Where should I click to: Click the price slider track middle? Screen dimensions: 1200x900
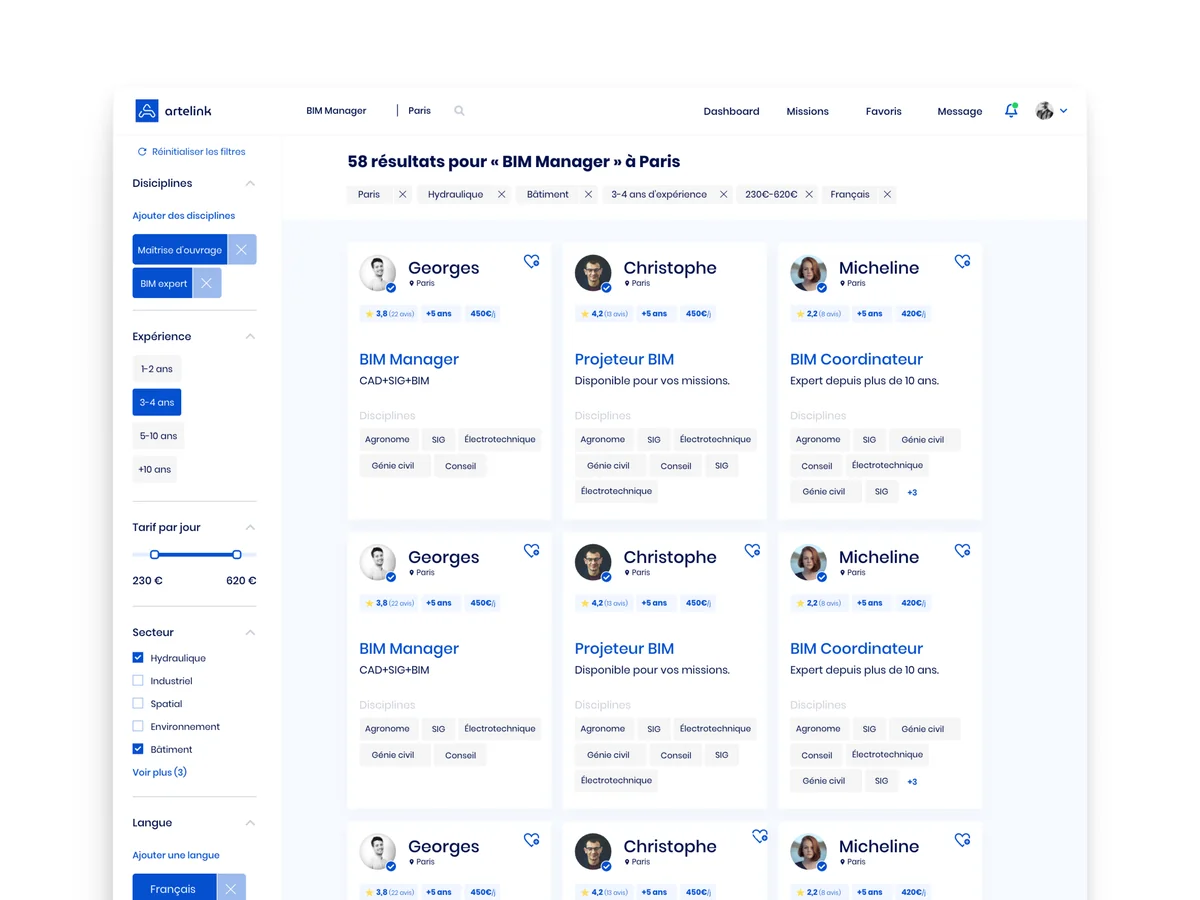click(x=195, y=554)
